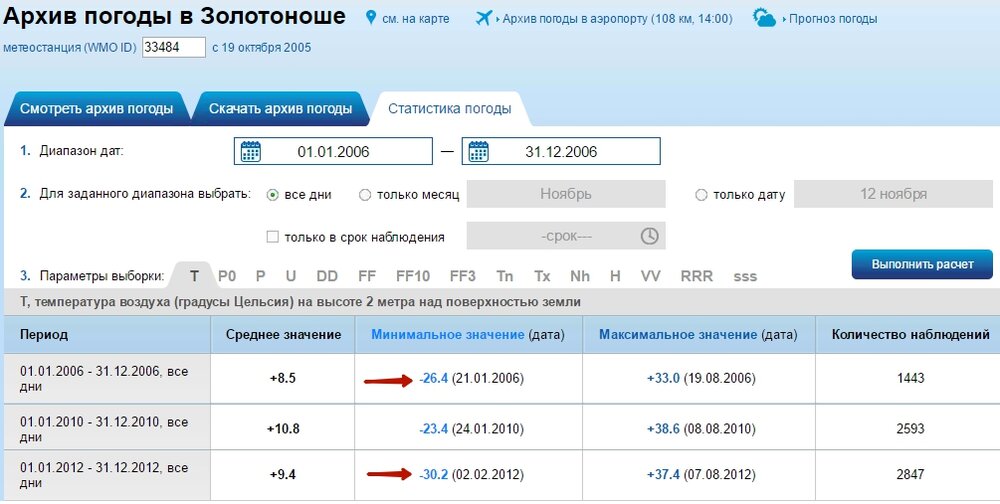The image size is (1000, 504).
Task: Enable 'только в срок наблюдения' checkbox
Action: (272, 237)
